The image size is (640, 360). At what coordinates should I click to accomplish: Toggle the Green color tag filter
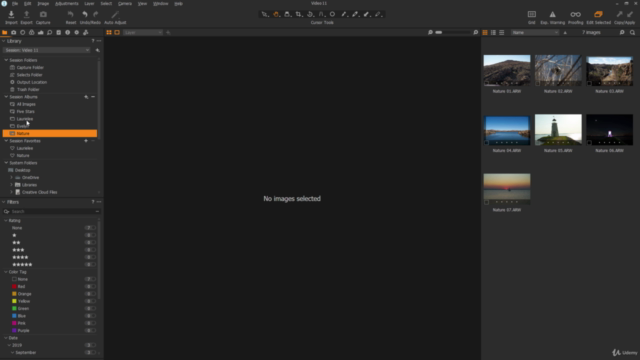(x=91, y=309)
